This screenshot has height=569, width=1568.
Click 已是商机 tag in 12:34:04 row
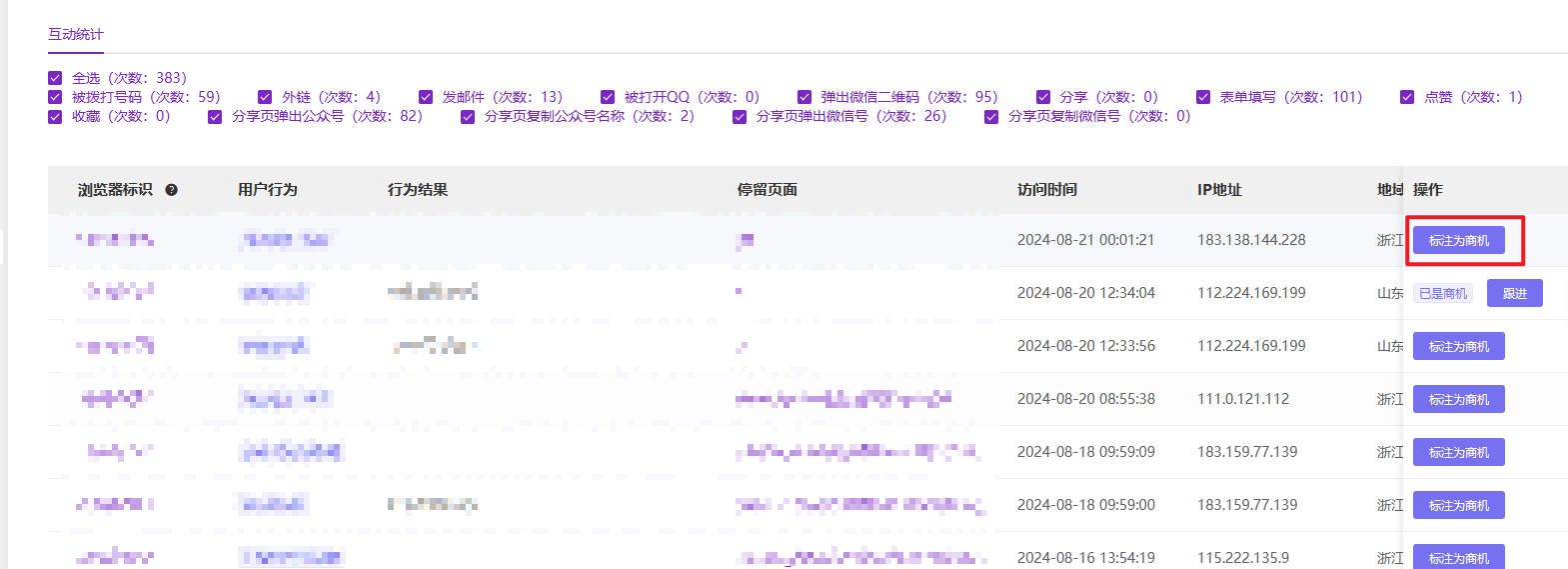coord(1443,293)
